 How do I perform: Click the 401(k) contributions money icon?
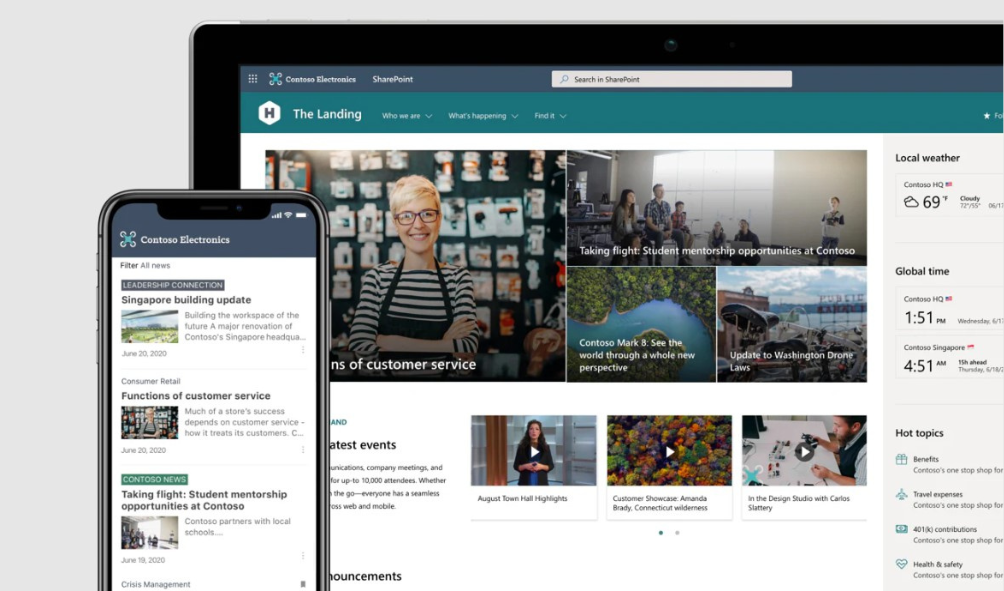902,529
